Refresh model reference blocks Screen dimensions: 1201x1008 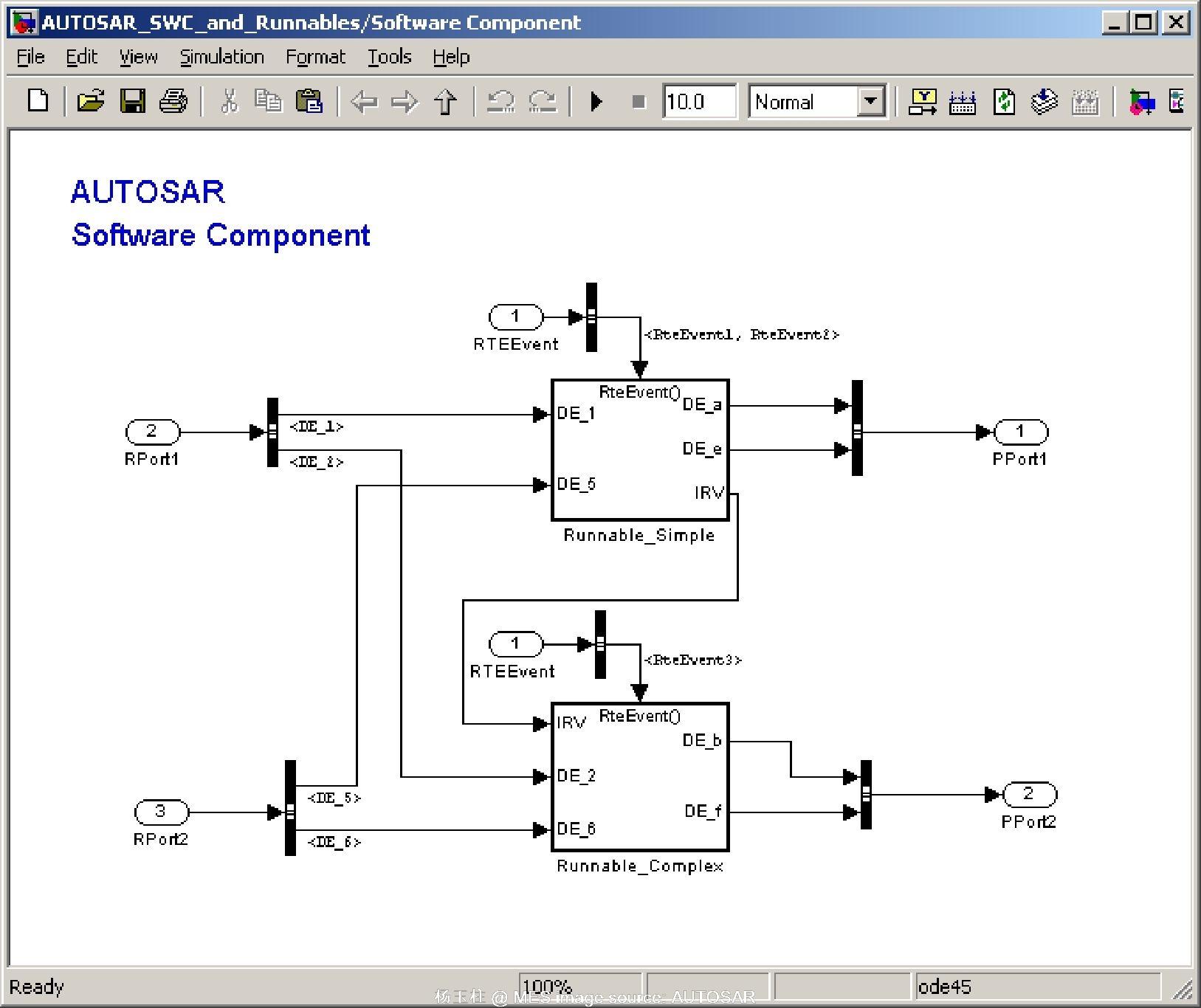click(1002, 102)
